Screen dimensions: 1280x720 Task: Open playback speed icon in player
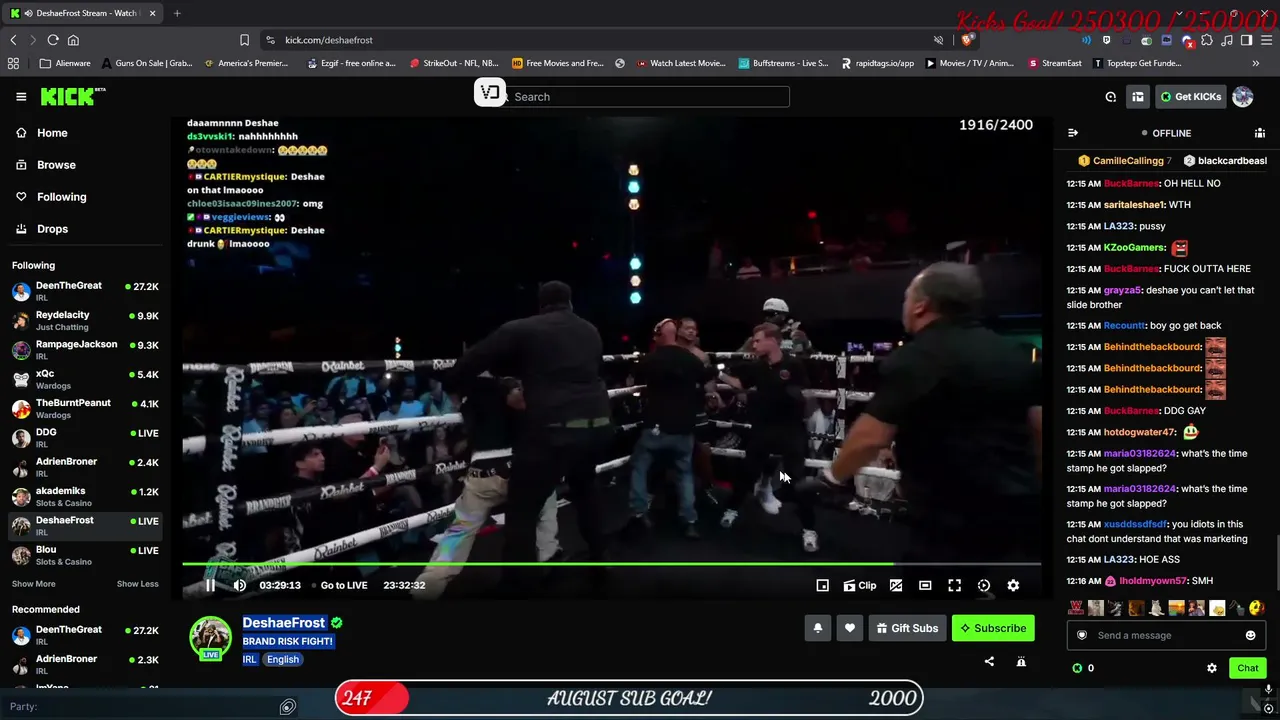pyautogui.click(x=984, y=586)
